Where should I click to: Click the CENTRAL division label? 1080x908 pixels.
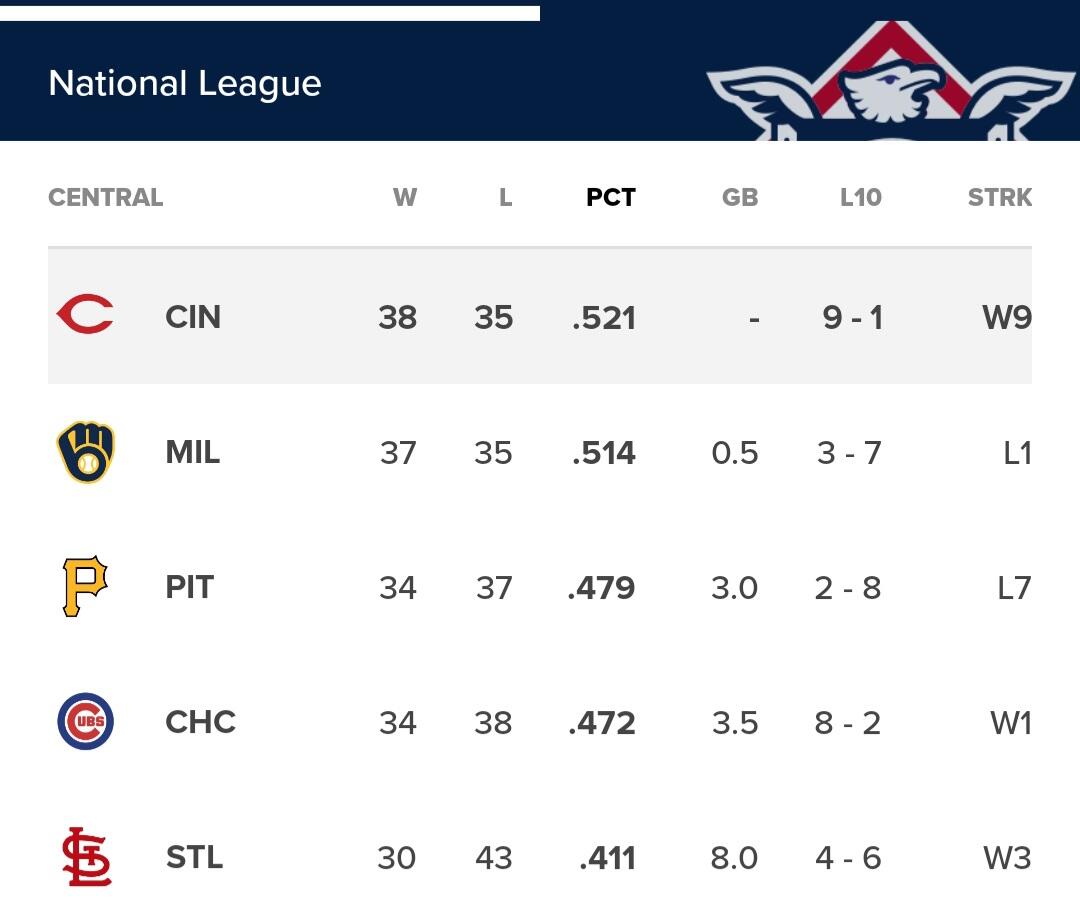pos(105,198)
